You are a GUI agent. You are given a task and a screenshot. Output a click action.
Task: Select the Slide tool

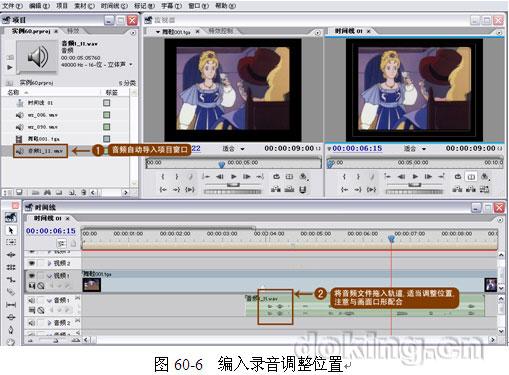11,317
